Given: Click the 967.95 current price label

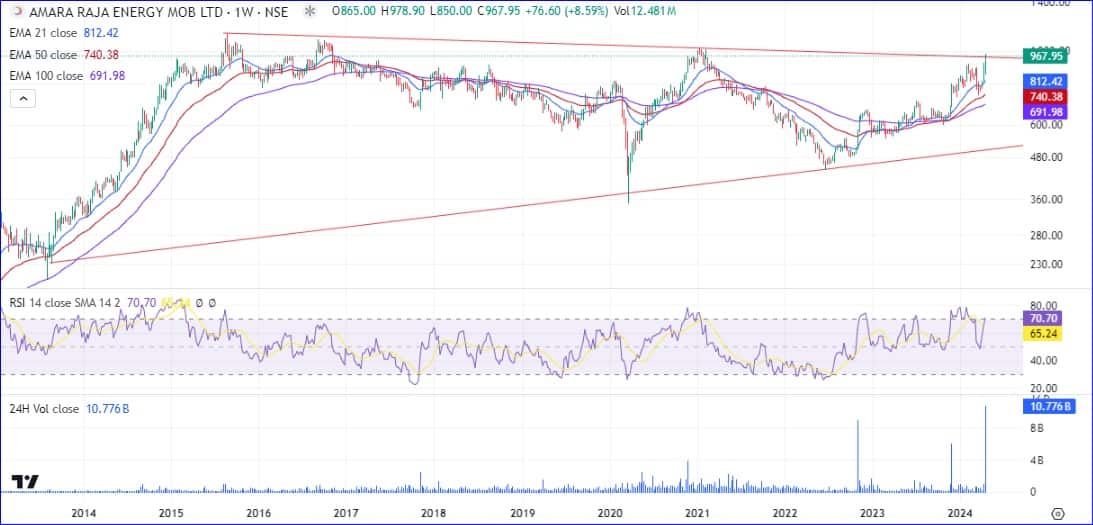Looking at the screenshot, I should (1044, 56).
